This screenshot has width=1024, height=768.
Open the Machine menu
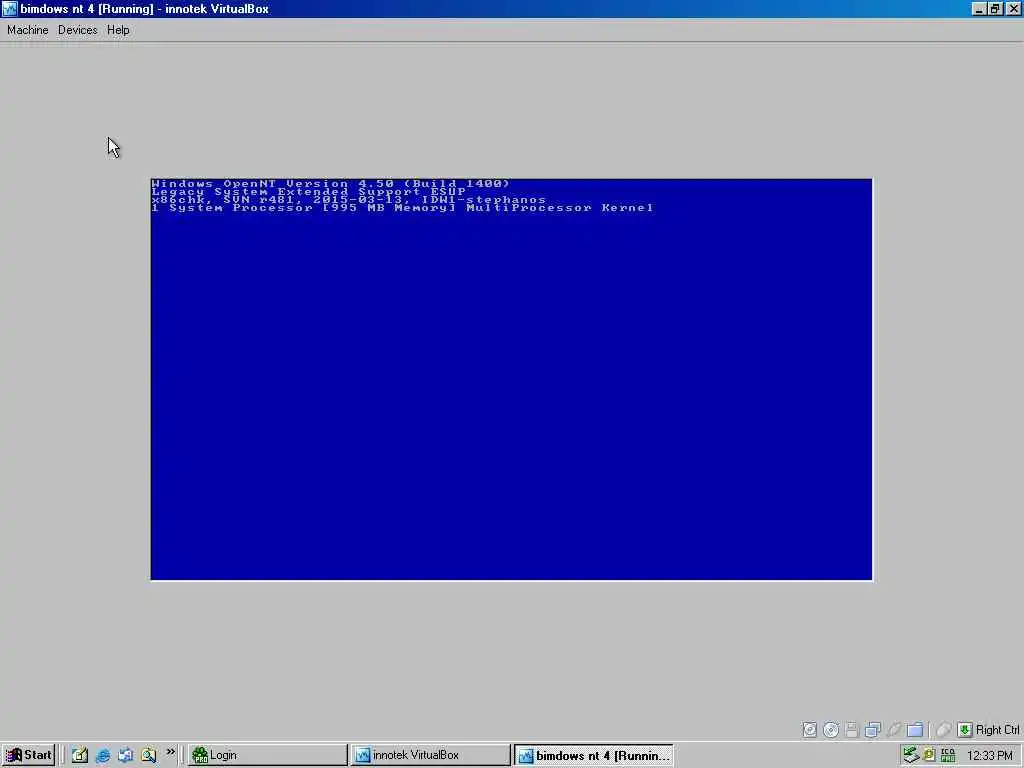pyautogui.click(x=27, y=30)
